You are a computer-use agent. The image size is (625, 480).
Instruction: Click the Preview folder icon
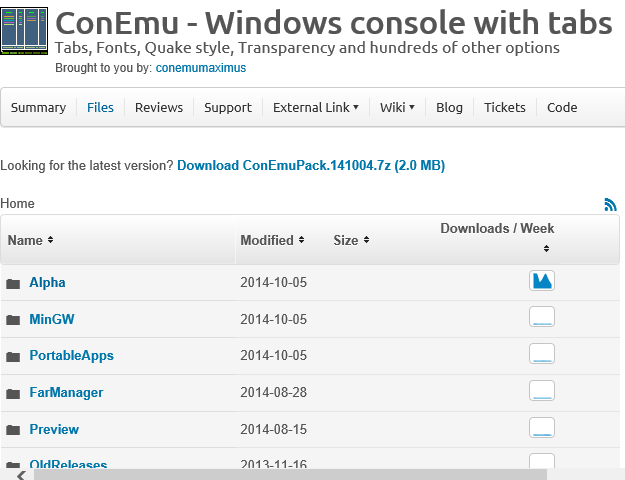click(13, 430)
